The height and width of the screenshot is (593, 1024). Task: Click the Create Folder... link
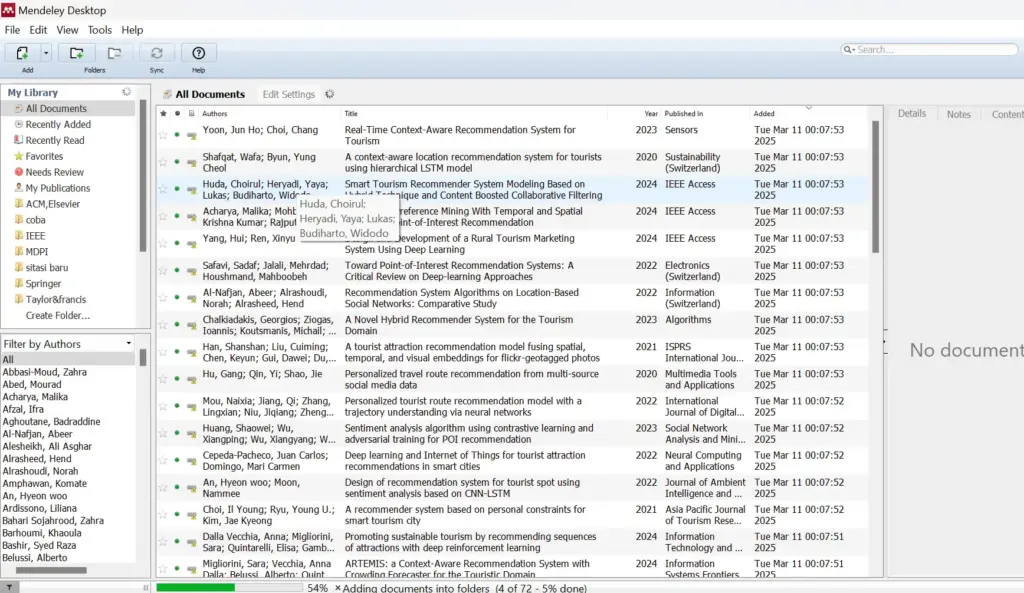click(57, 315)
